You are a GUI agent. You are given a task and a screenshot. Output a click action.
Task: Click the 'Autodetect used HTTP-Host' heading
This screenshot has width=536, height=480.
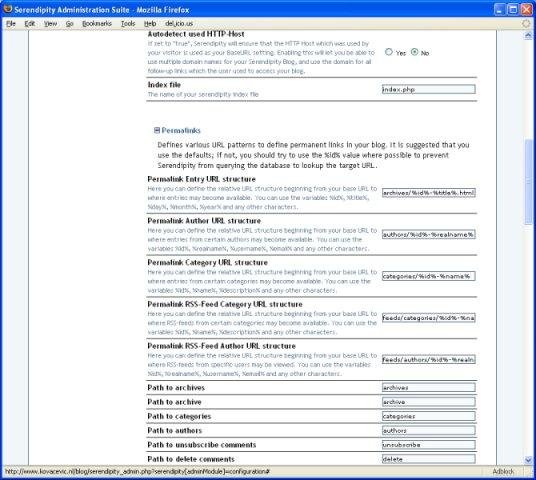click(196, 34)
